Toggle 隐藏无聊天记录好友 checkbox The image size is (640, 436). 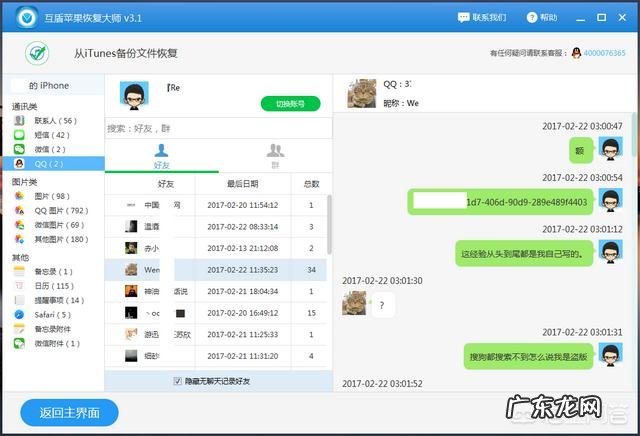coord(178,381)
